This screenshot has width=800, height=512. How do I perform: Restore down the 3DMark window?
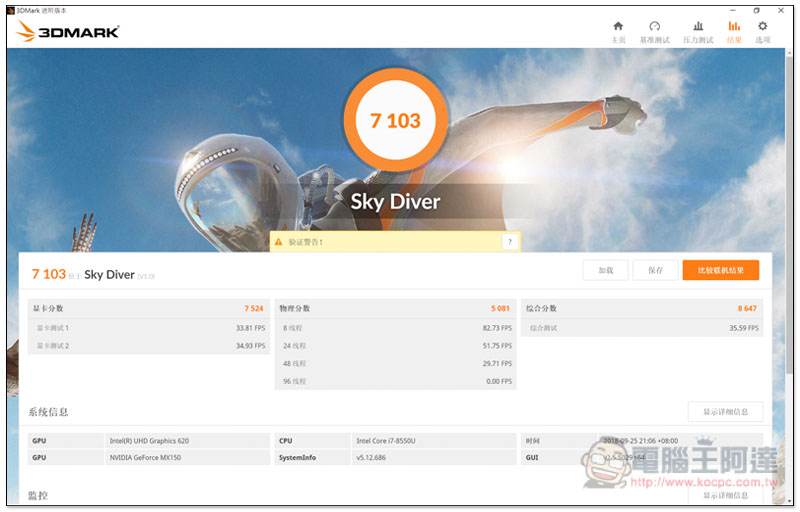(x=757, y=10)
